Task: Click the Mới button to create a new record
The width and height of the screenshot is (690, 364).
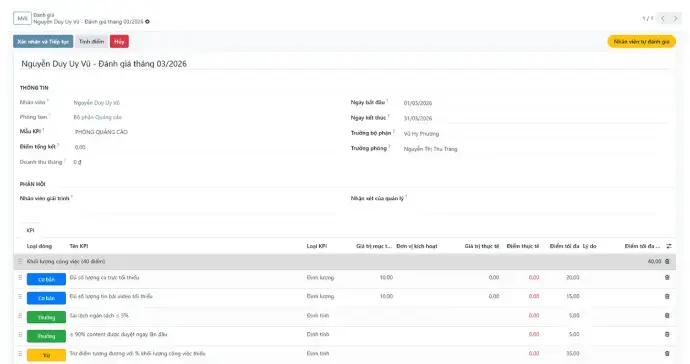Action: [x=22, y=18]
